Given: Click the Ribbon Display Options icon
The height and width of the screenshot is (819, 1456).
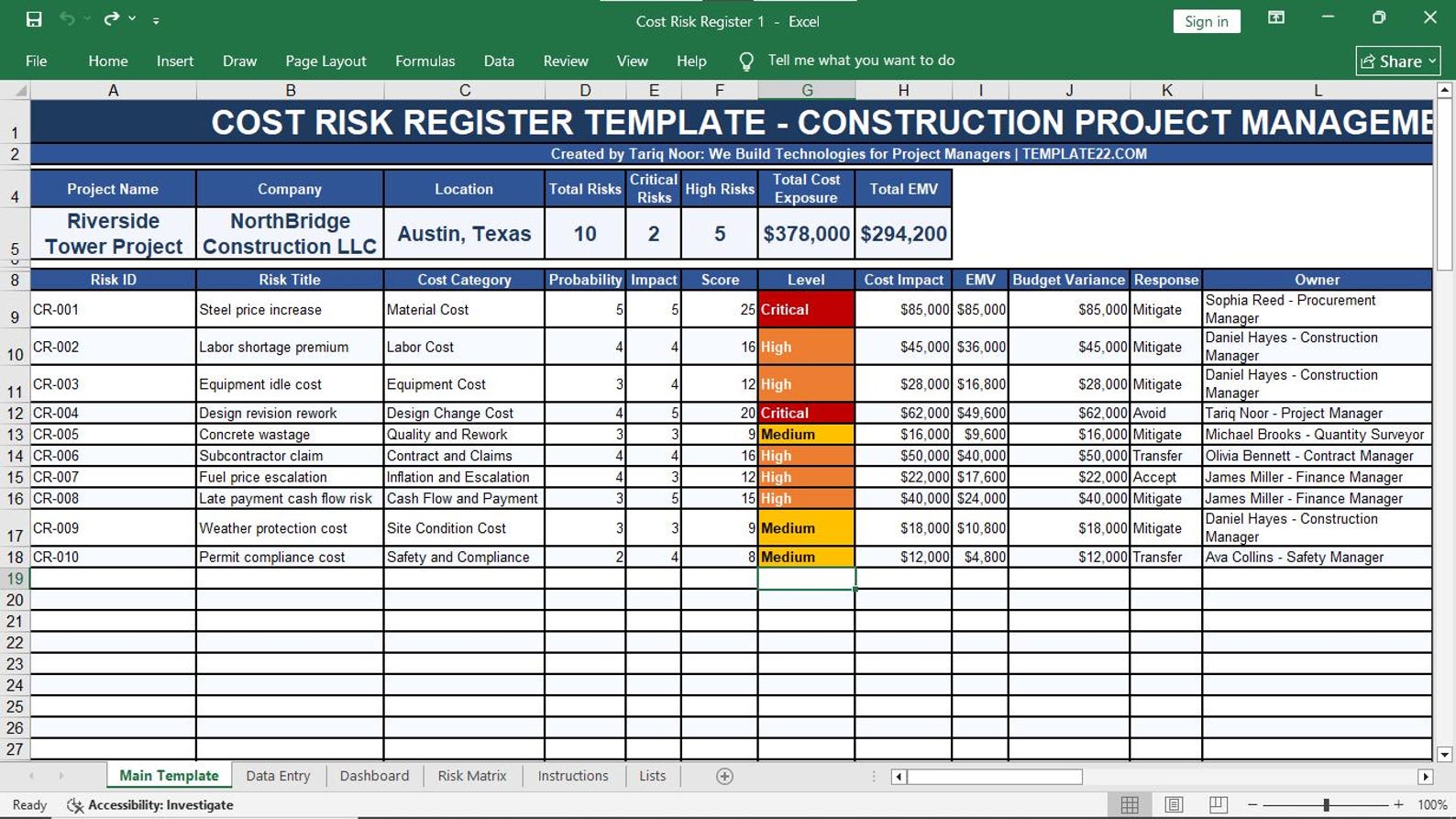Looking at the screenshot, I should [1275, 17].
